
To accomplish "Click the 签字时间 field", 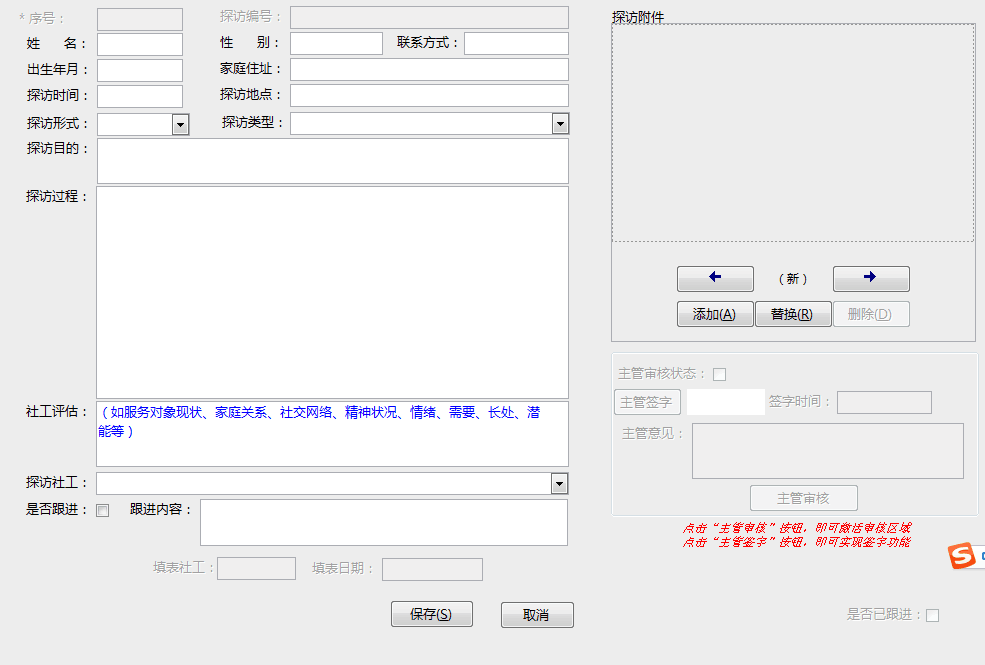I will click(884, 403).
